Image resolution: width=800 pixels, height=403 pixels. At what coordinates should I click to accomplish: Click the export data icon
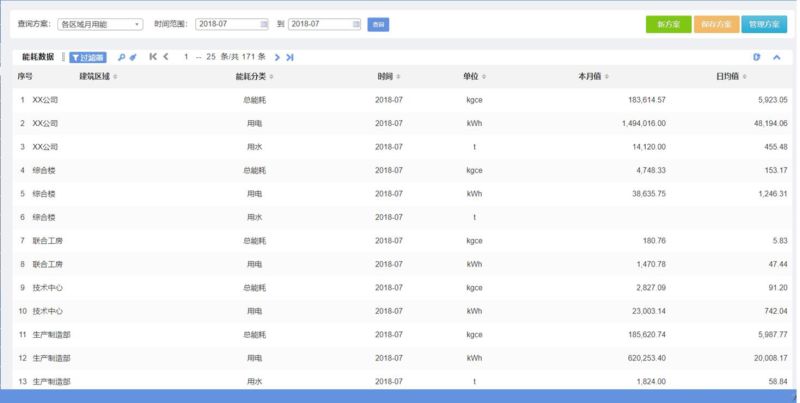757,57
